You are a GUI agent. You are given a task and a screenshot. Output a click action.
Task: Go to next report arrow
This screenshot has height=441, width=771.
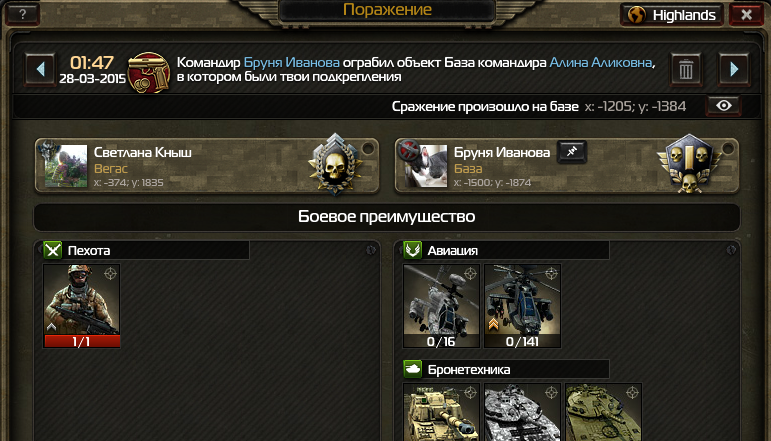(x=734, y=69)
